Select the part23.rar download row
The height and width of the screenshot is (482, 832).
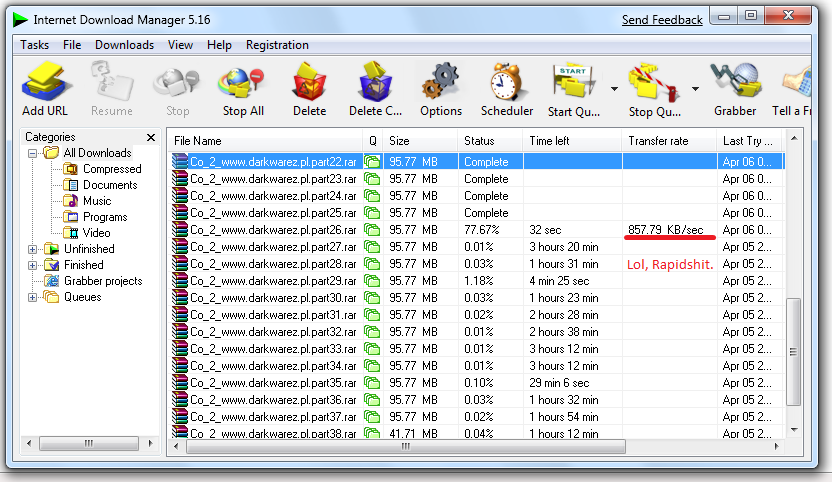[476, 179]
